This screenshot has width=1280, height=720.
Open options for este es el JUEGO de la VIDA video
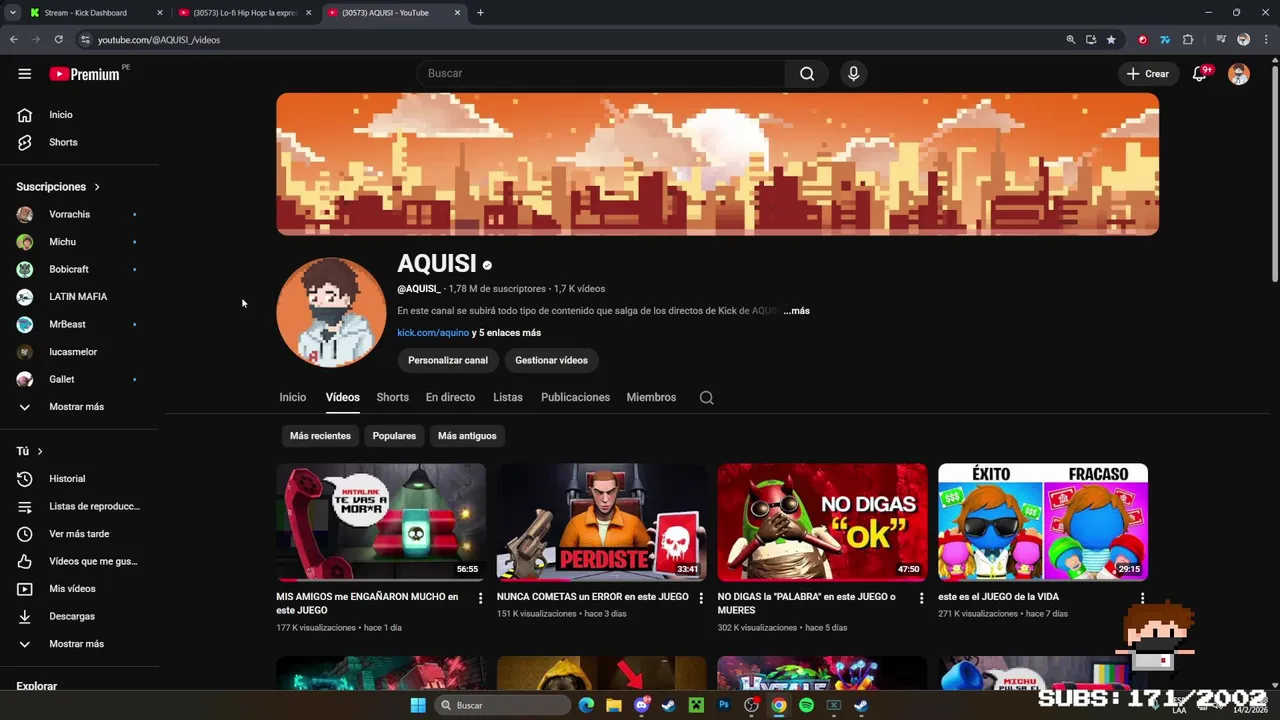tap(1142, 598)
